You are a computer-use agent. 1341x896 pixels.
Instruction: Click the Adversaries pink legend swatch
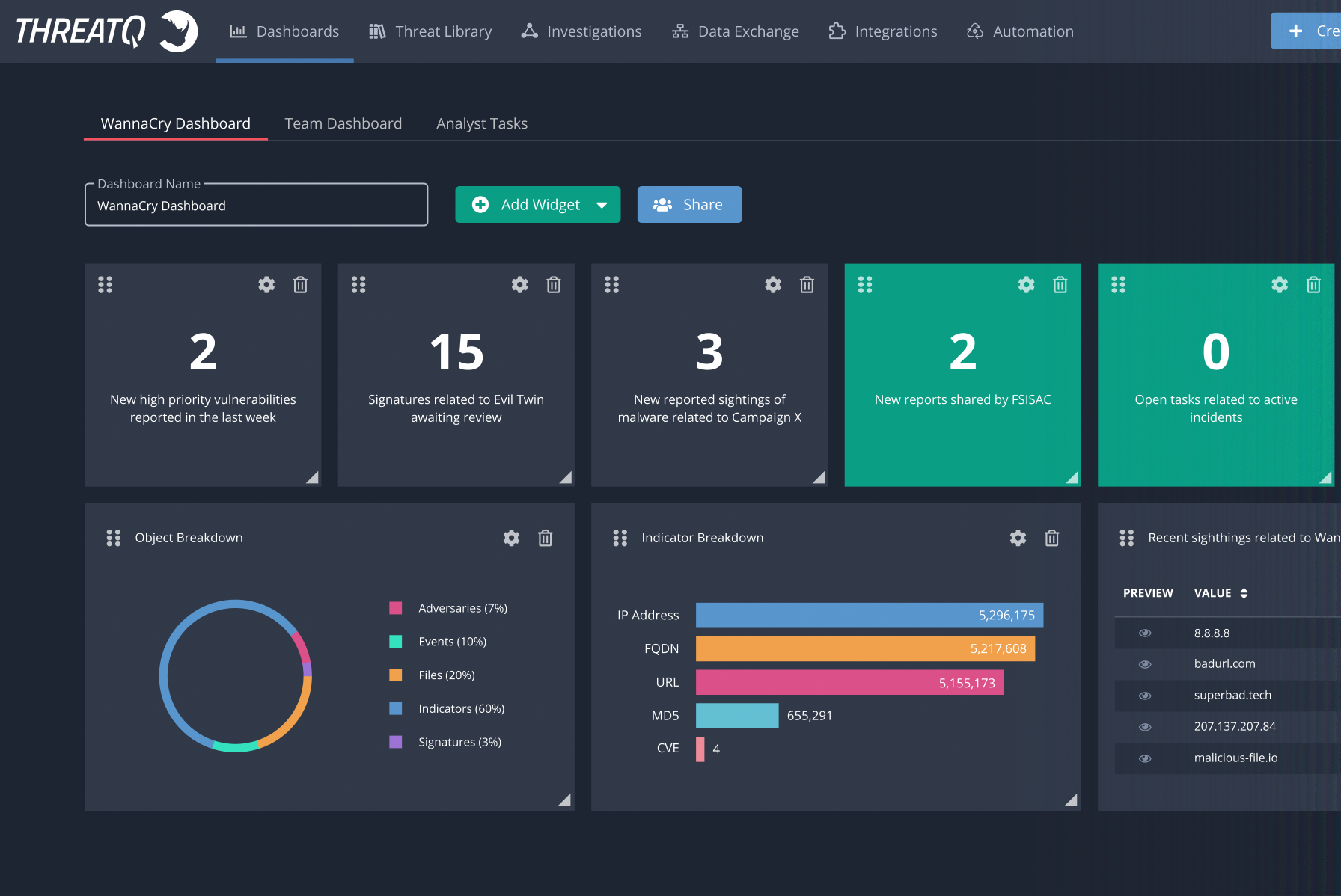point(396,608)
